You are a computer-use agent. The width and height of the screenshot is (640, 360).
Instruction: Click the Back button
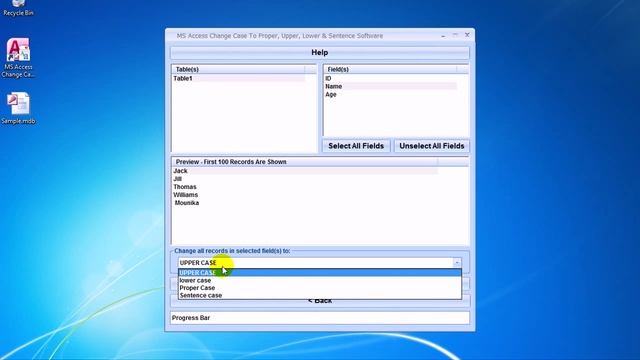click(x=320, y=301)
